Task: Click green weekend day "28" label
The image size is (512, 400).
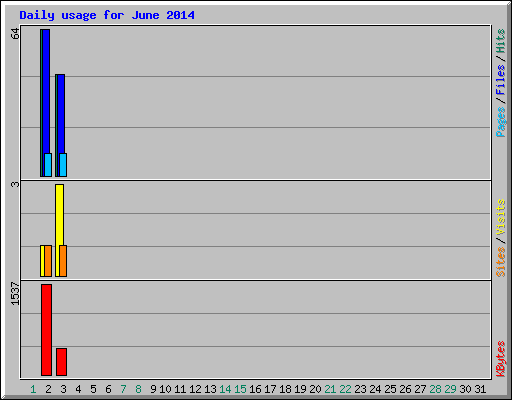Action: pos(435,389)
